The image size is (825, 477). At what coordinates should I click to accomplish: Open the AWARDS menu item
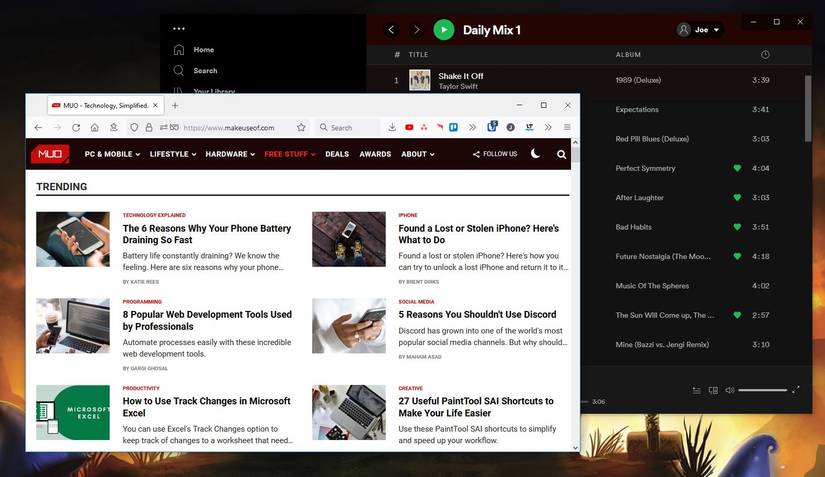(x=375, y=154)
